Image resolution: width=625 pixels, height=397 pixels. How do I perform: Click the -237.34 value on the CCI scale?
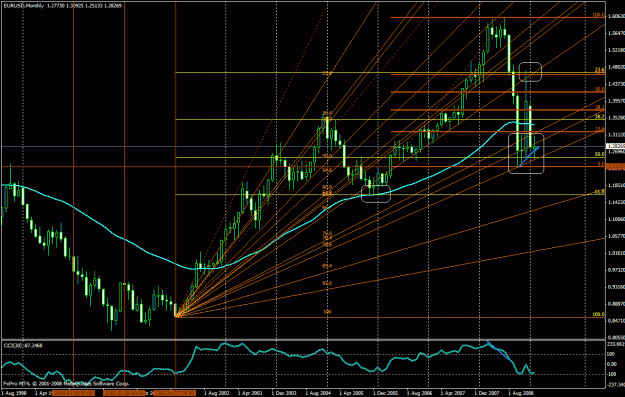616,385
